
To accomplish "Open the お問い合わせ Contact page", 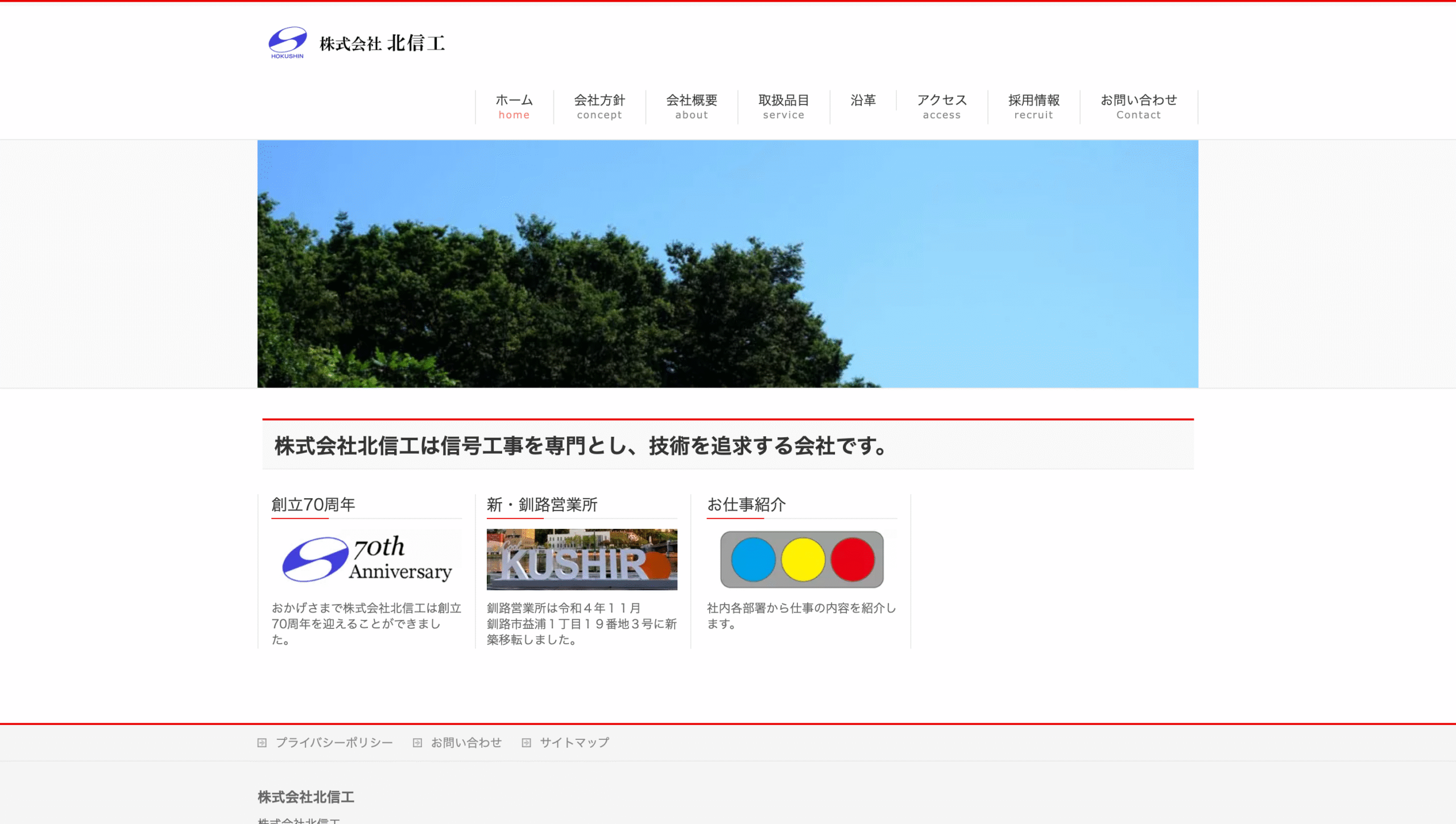I will point(1138,107).
